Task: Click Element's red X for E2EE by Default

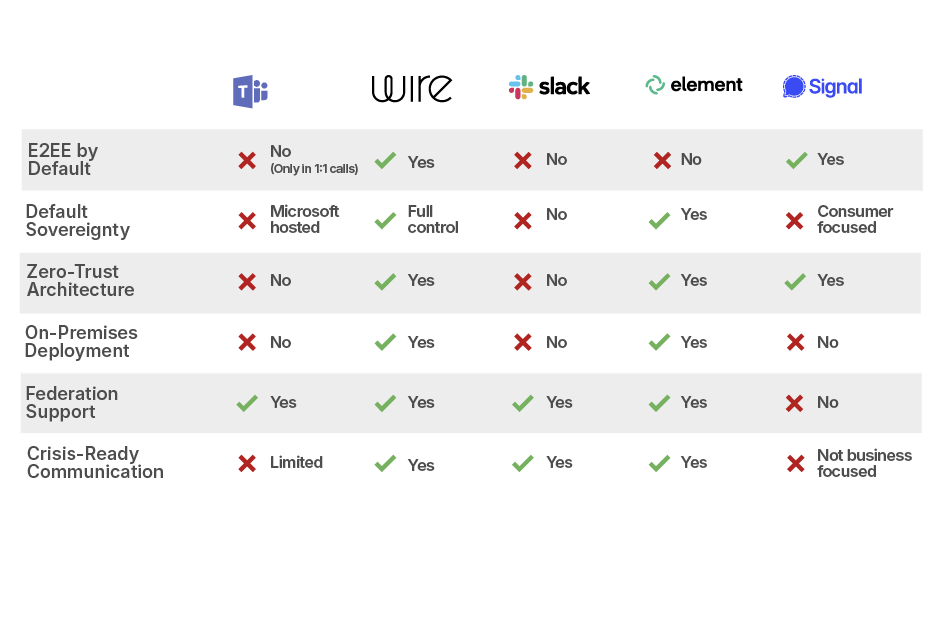Action: (661, 160)
